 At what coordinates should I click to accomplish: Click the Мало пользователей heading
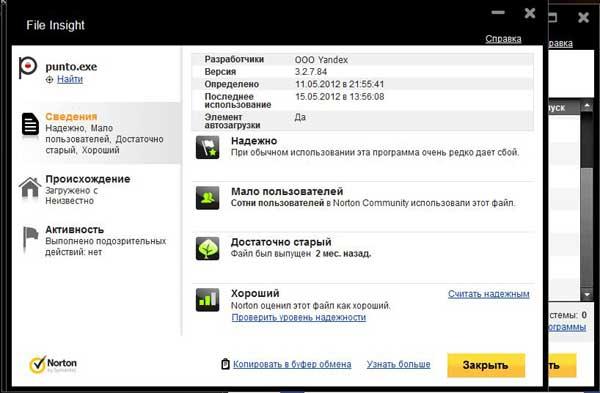point(287,191)
